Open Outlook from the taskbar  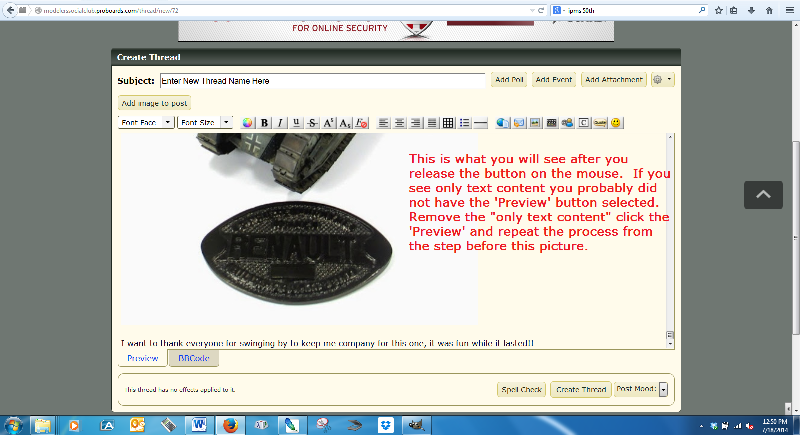point(137,425)
